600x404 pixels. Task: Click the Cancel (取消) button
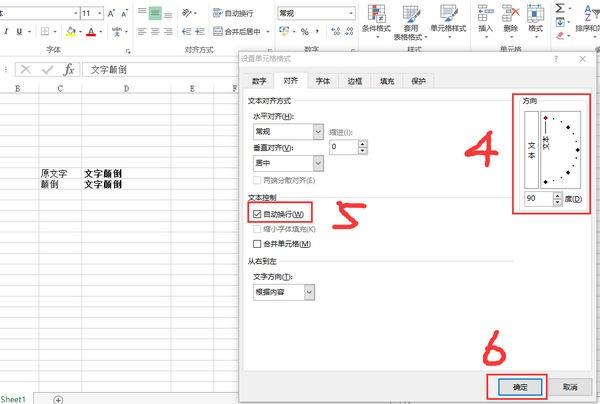569,386
